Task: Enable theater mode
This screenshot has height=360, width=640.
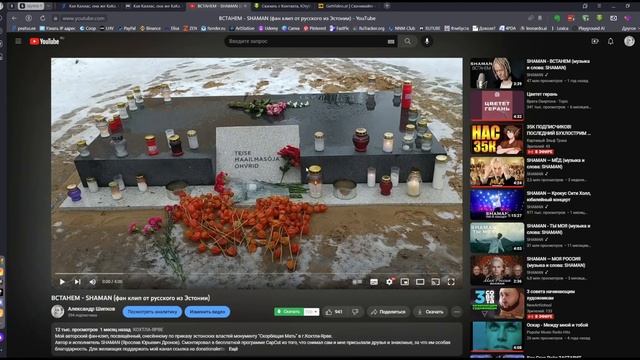Action: pos(420,282)
